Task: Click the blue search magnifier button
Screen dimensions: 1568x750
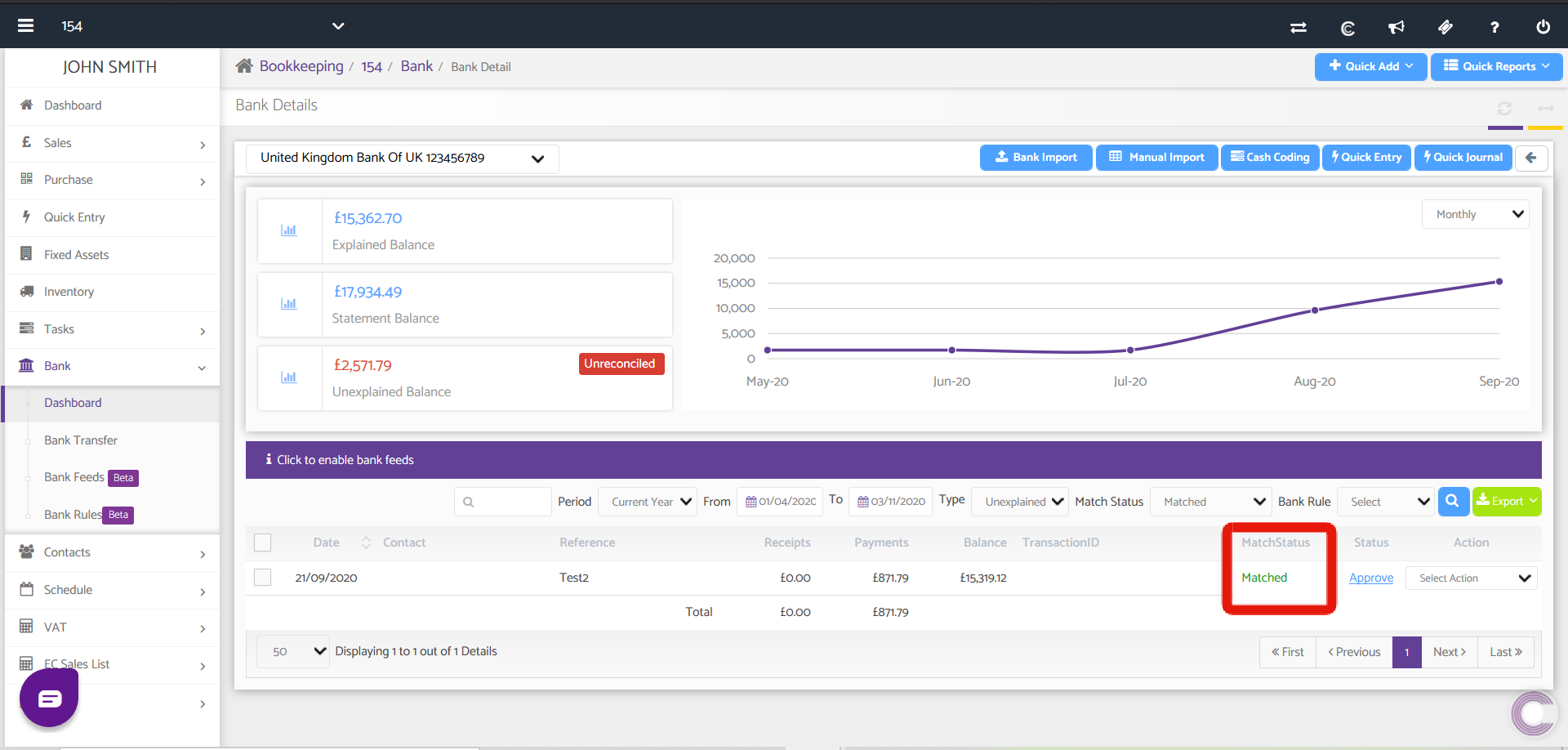Action: 1453,501
